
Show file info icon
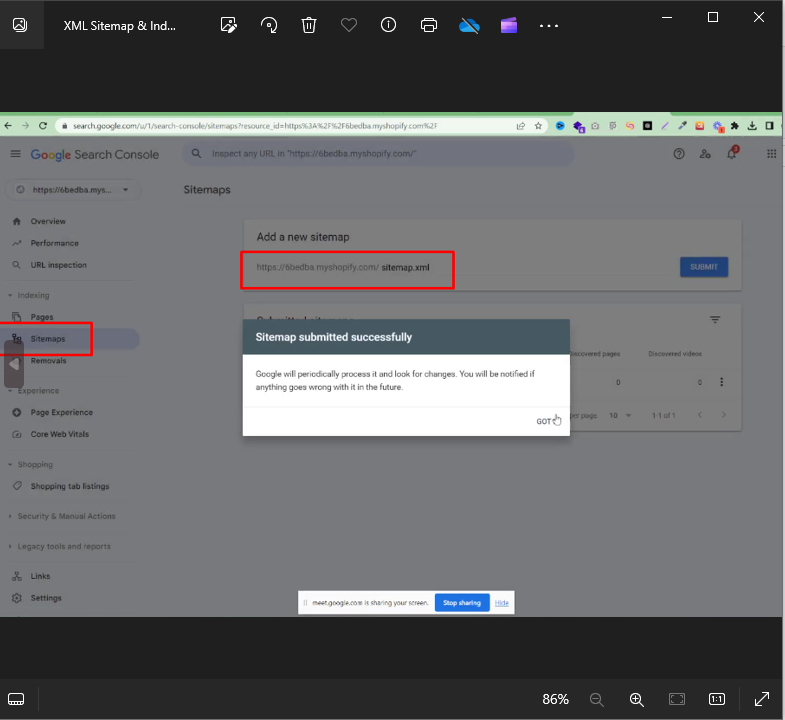coord(388,25)
